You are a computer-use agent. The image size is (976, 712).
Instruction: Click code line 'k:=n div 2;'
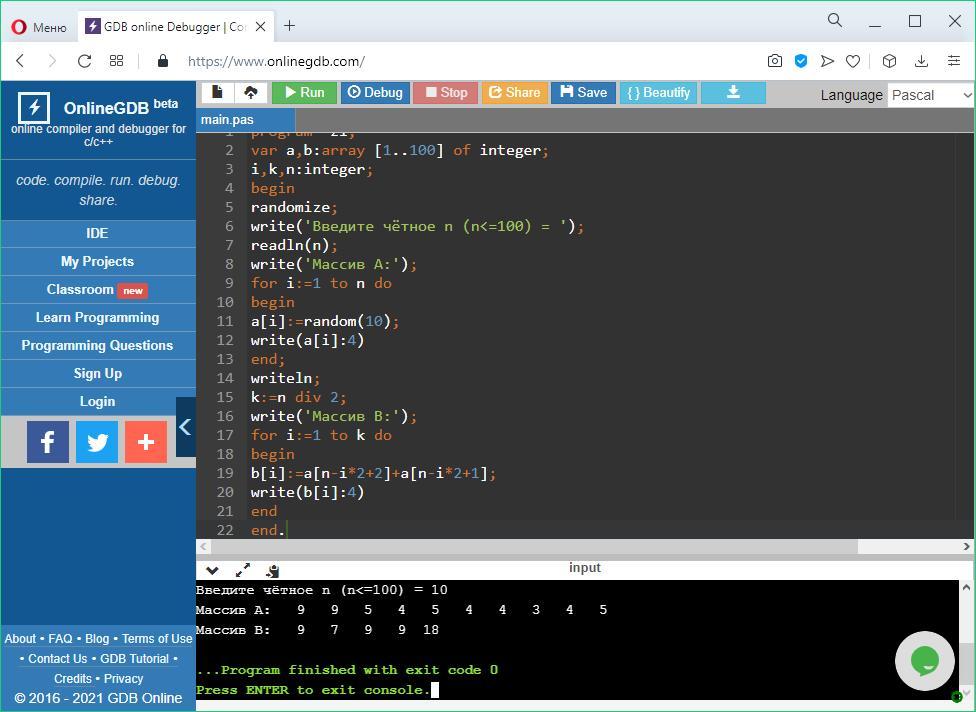click(x=299, y=397)
